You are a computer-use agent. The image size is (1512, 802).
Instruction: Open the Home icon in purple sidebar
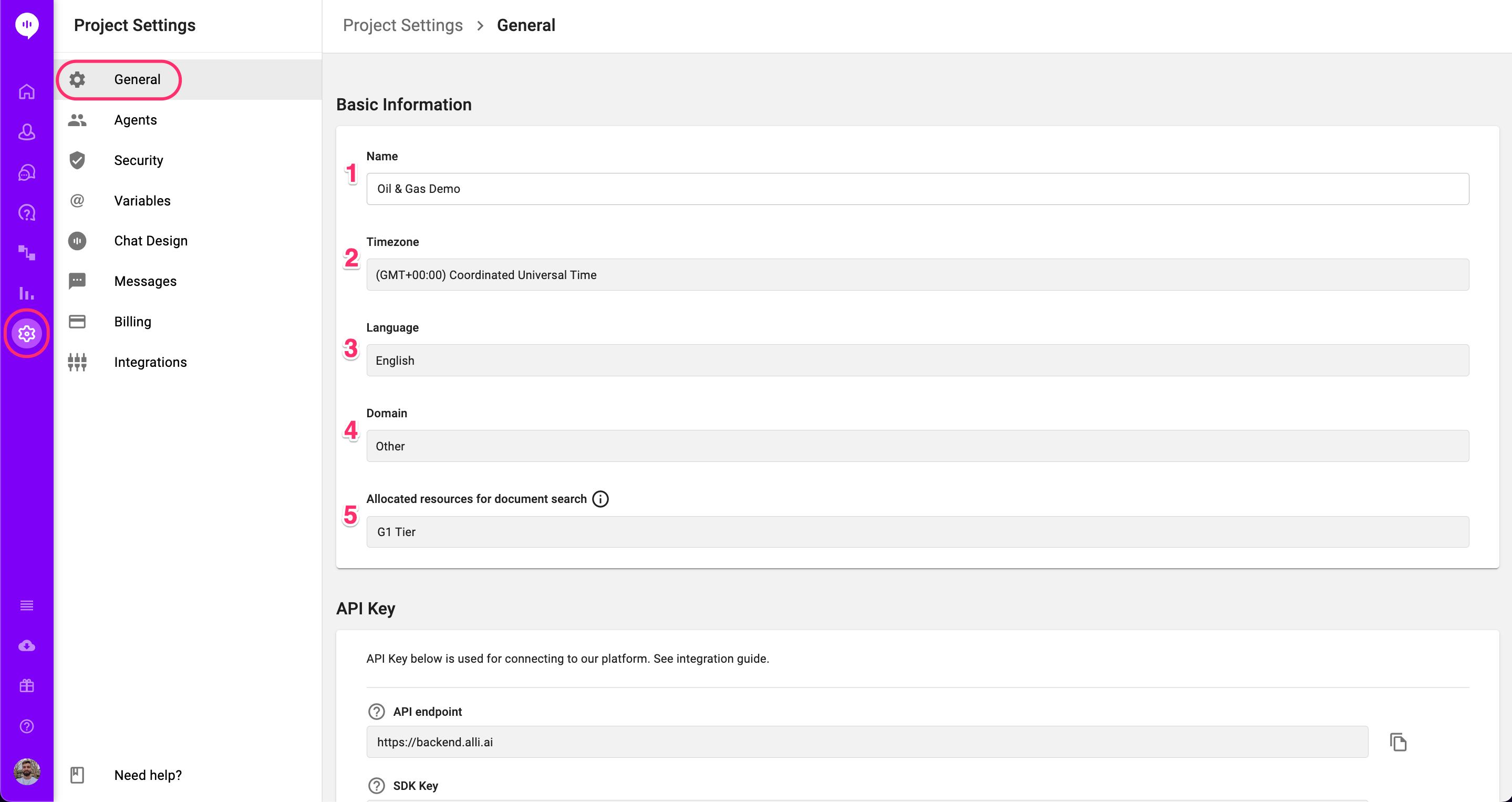pyautogui.click(x=27, y=91)
